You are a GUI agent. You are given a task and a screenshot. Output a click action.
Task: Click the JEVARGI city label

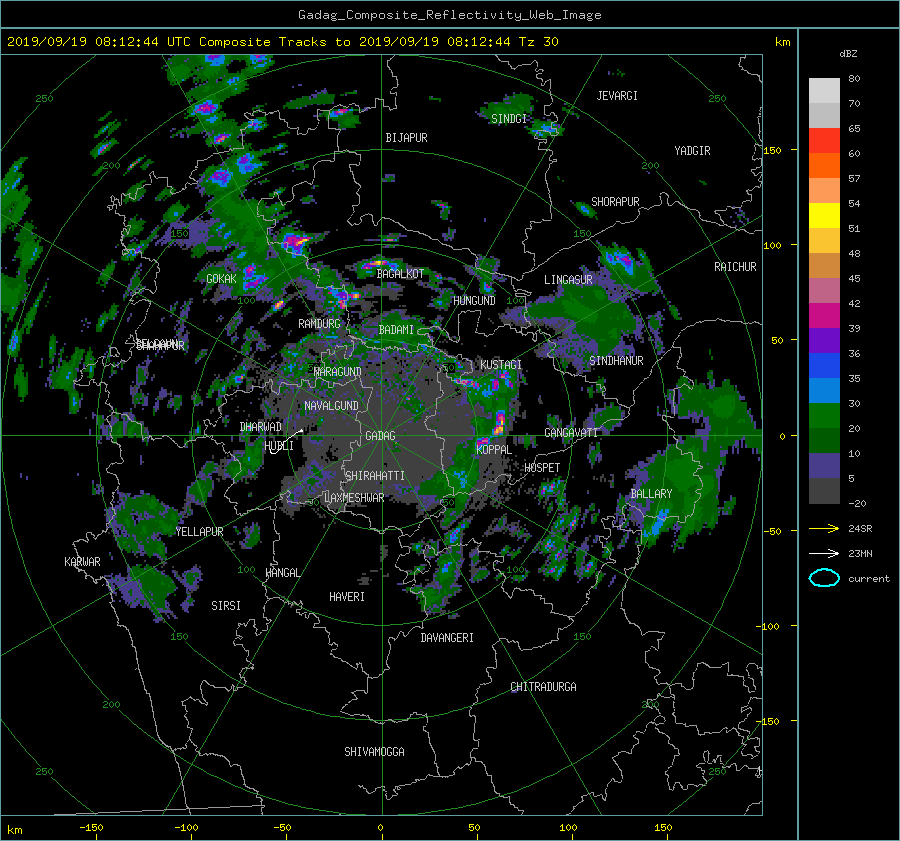click(617, 96)
